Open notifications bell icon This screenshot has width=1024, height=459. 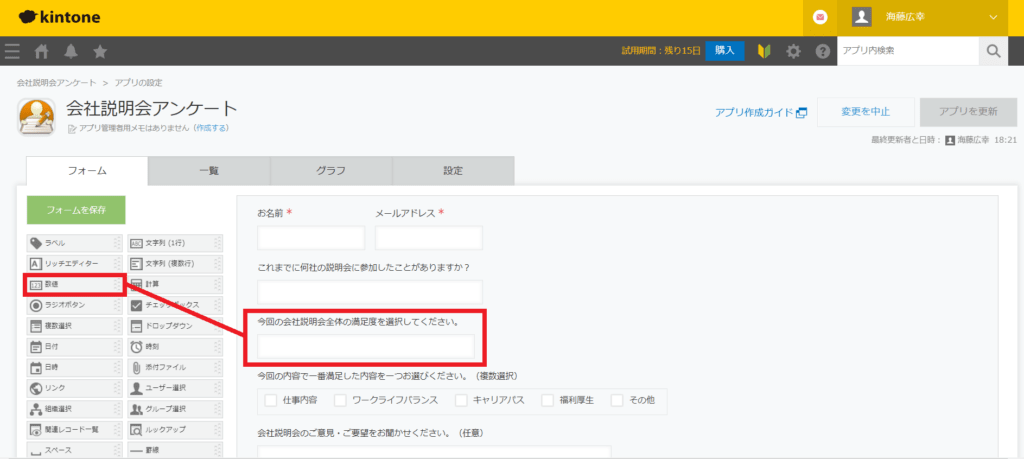(x=71, y=51)
